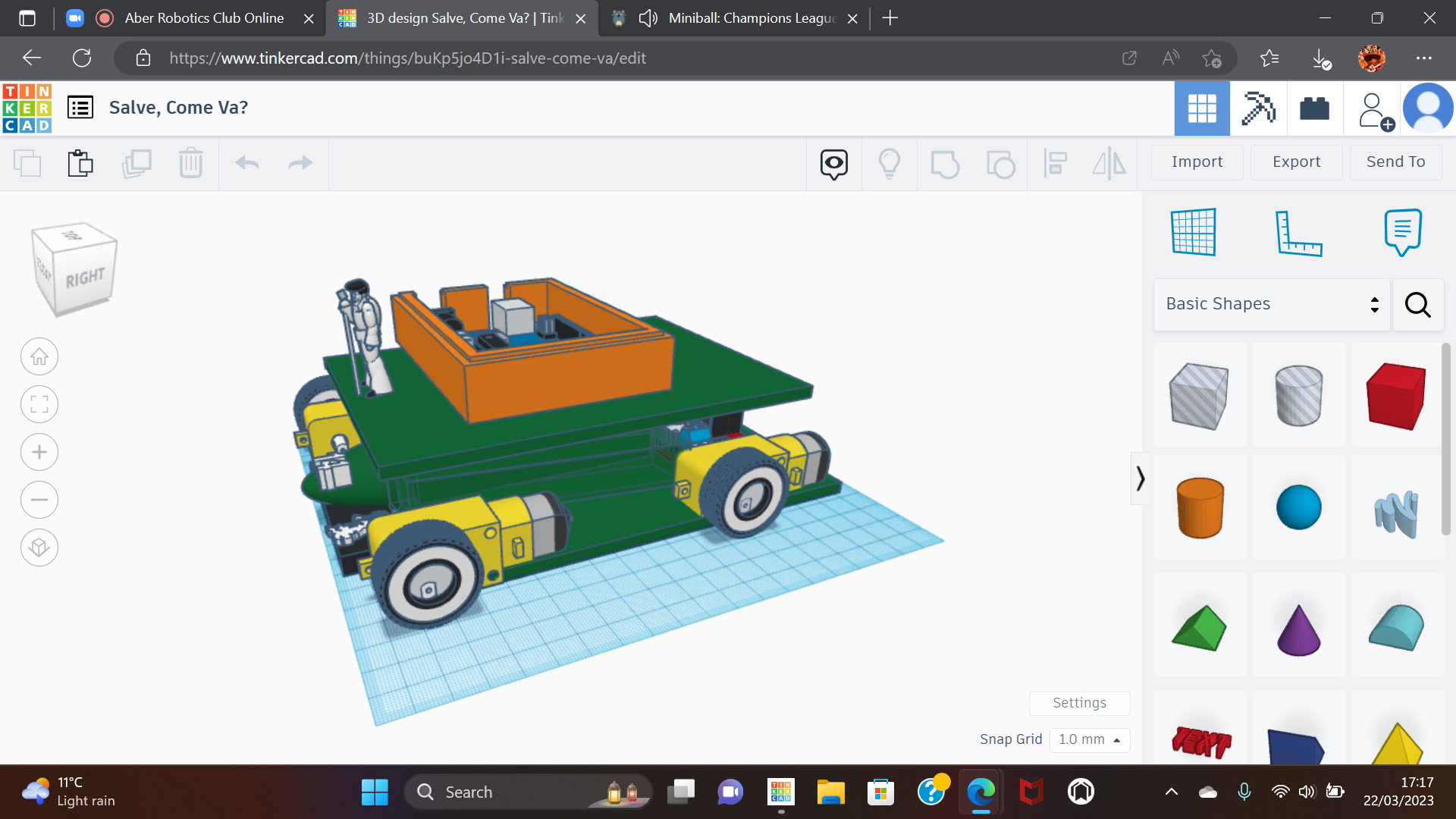Click the Align tool

pos(1055,163)
